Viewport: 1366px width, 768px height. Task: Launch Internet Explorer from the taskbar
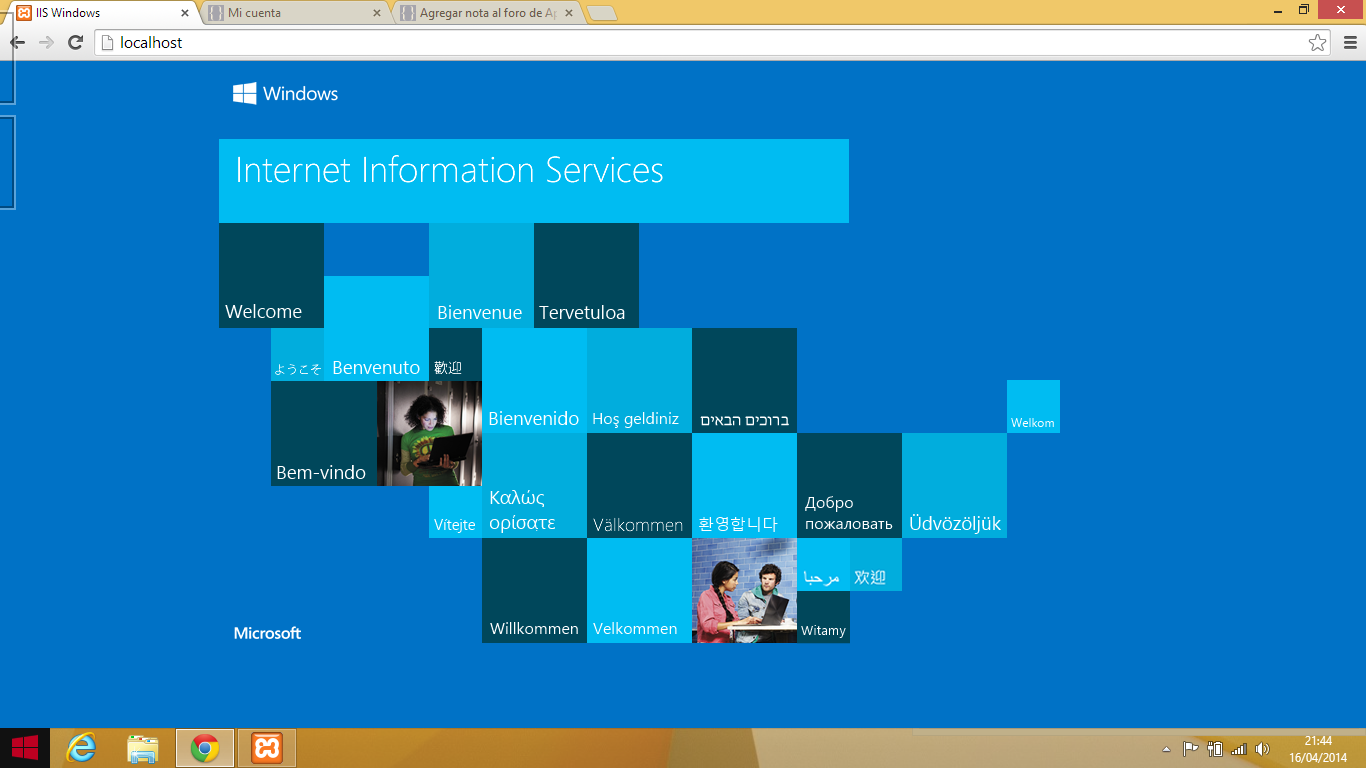coord(81,748)
